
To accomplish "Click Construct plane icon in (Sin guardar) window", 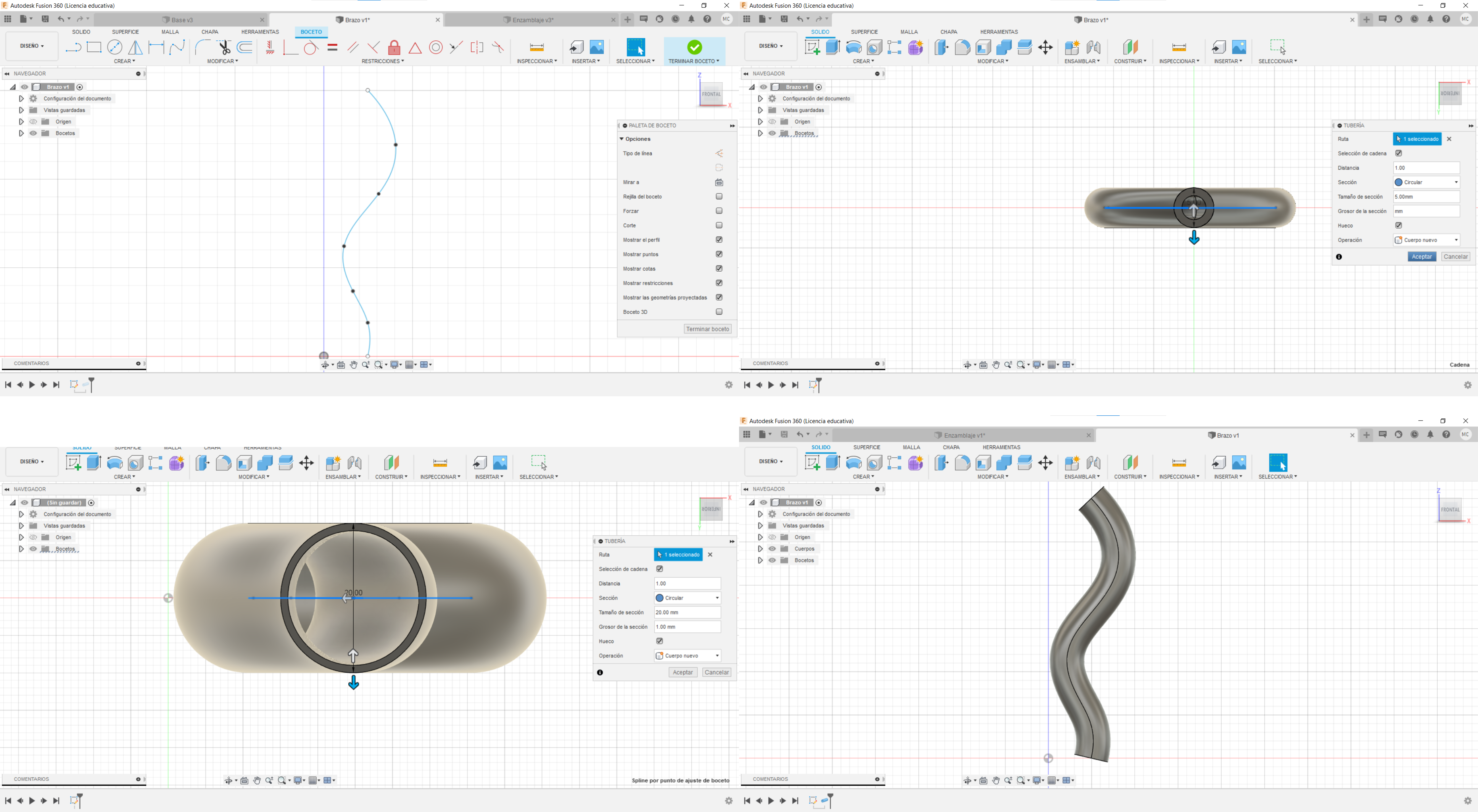I will [391, 463].
